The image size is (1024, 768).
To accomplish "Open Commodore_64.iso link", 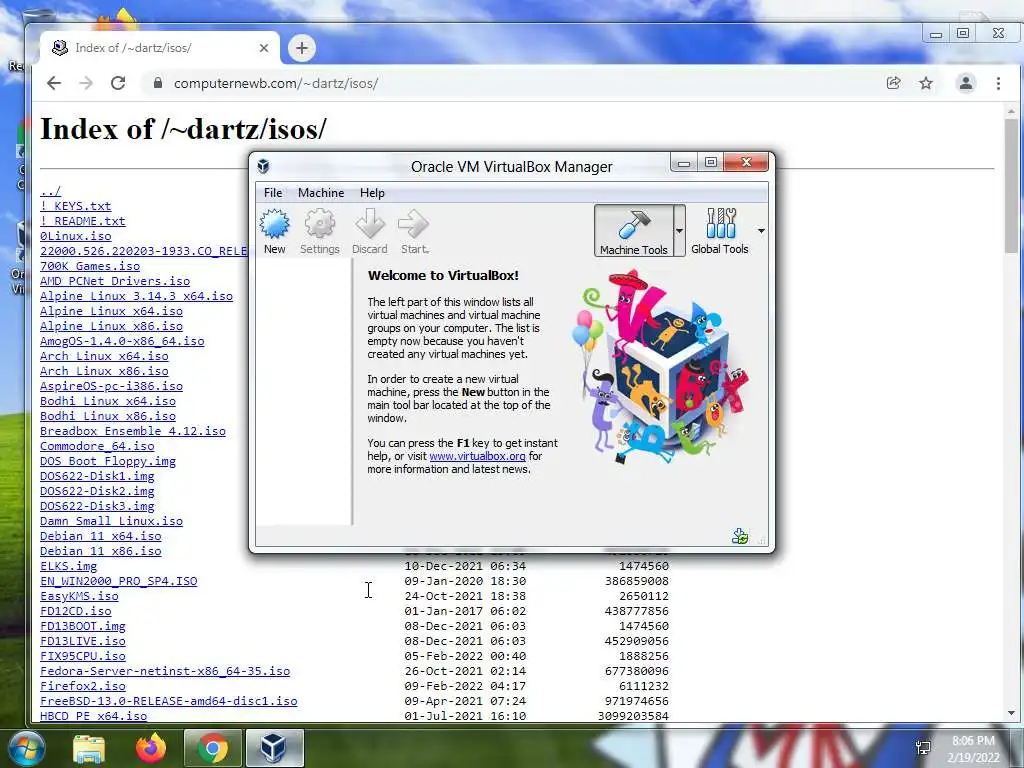I will [97, 446].
